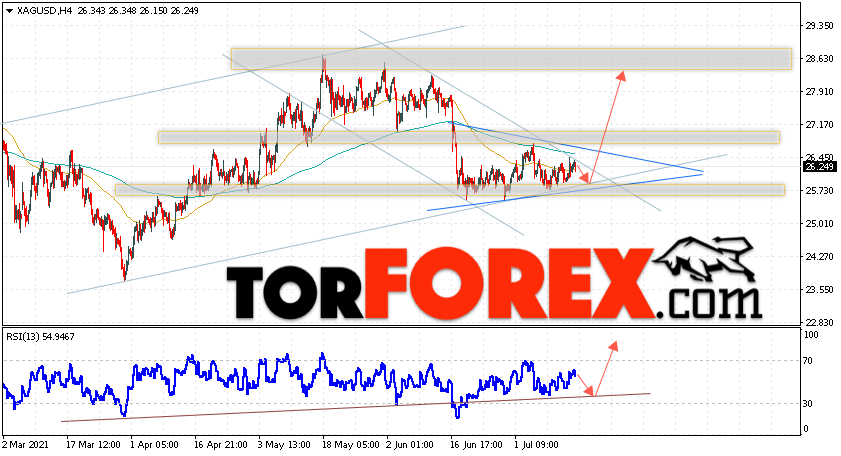This screenshot has width=841, height=456.
Task: Select the middle gray zone near 27.170
Action: pos(469,137)
